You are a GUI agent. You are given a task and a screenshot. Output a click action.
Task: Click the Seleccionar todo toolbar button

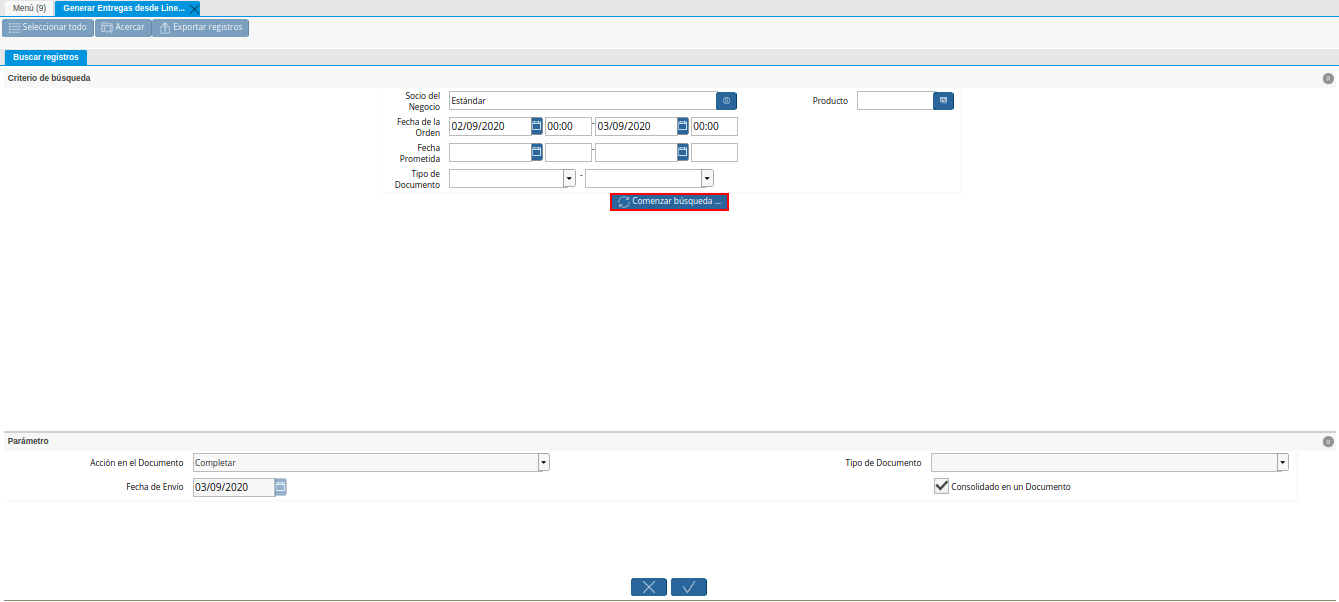tap(48, 28)
